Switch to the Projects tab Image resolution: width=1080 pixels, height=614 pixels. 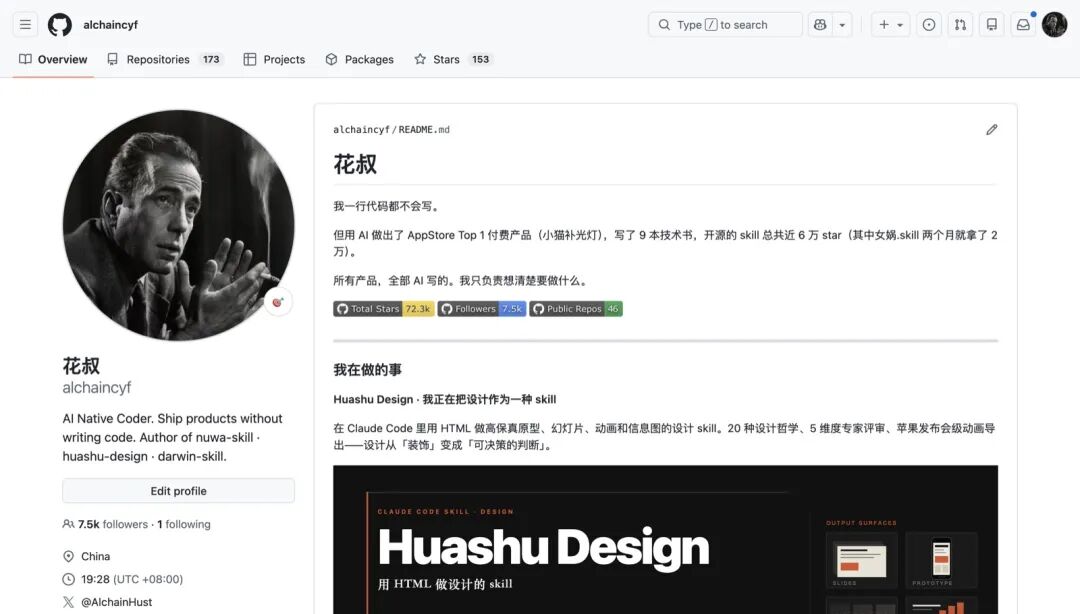[274, 59]
